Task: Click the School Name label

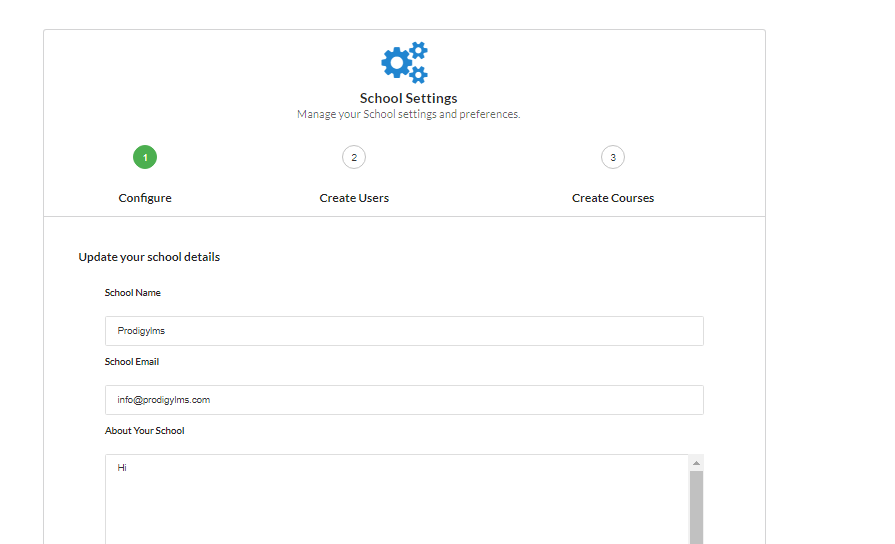Action: coord(133,293)
